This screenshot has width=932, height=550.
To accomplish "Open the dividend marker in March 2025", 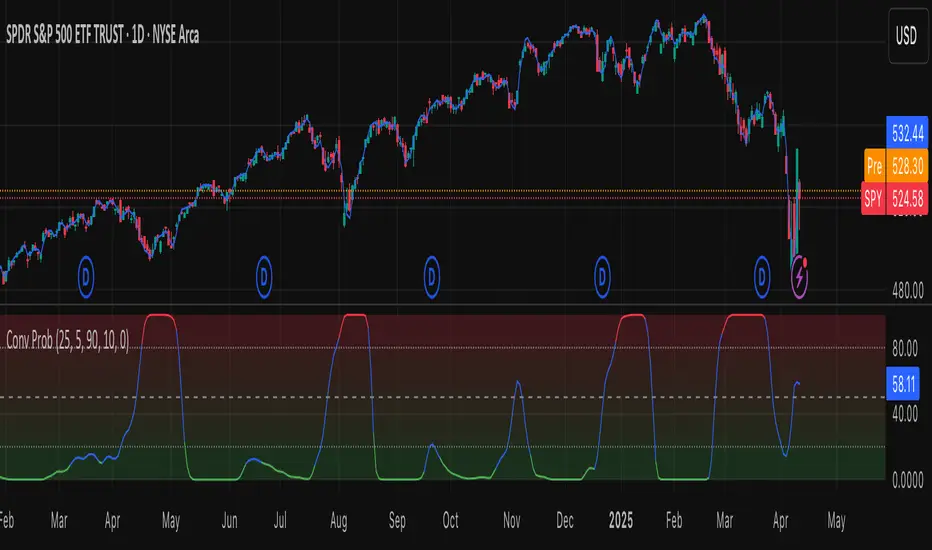I will pyautogui.click(x=762, y=276).
